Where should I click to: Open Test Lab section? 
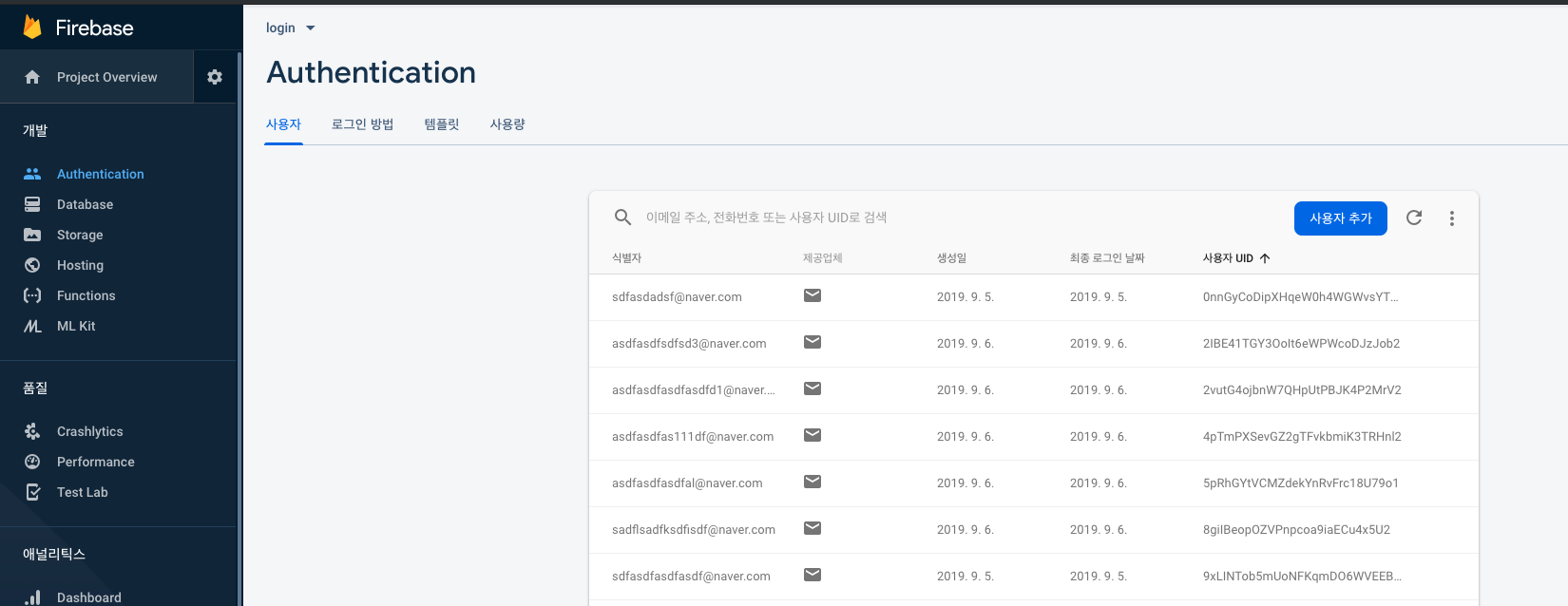coord(82,492)
